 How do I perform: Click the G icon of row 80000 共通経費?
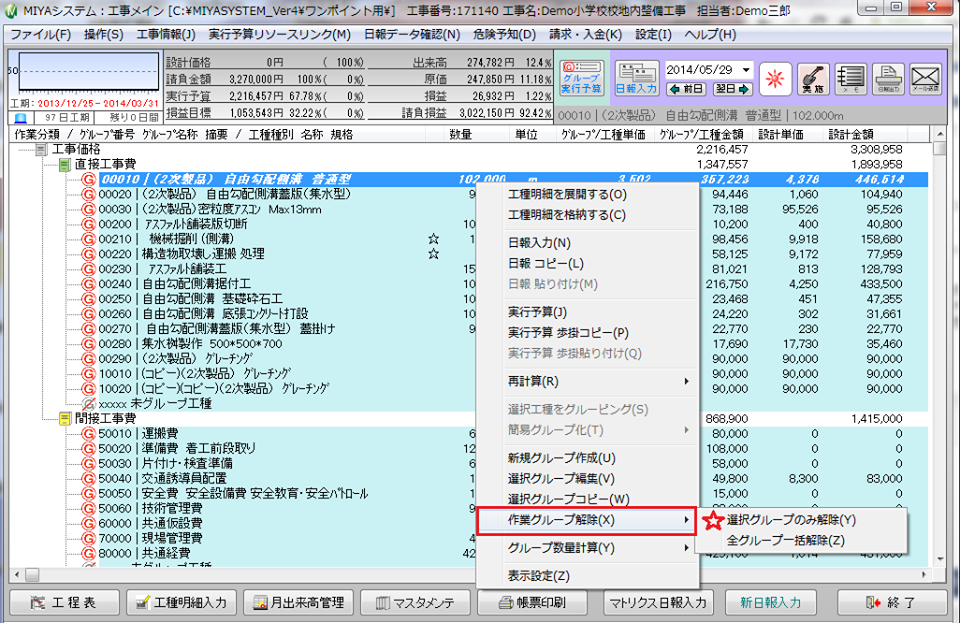click(89, 553)
